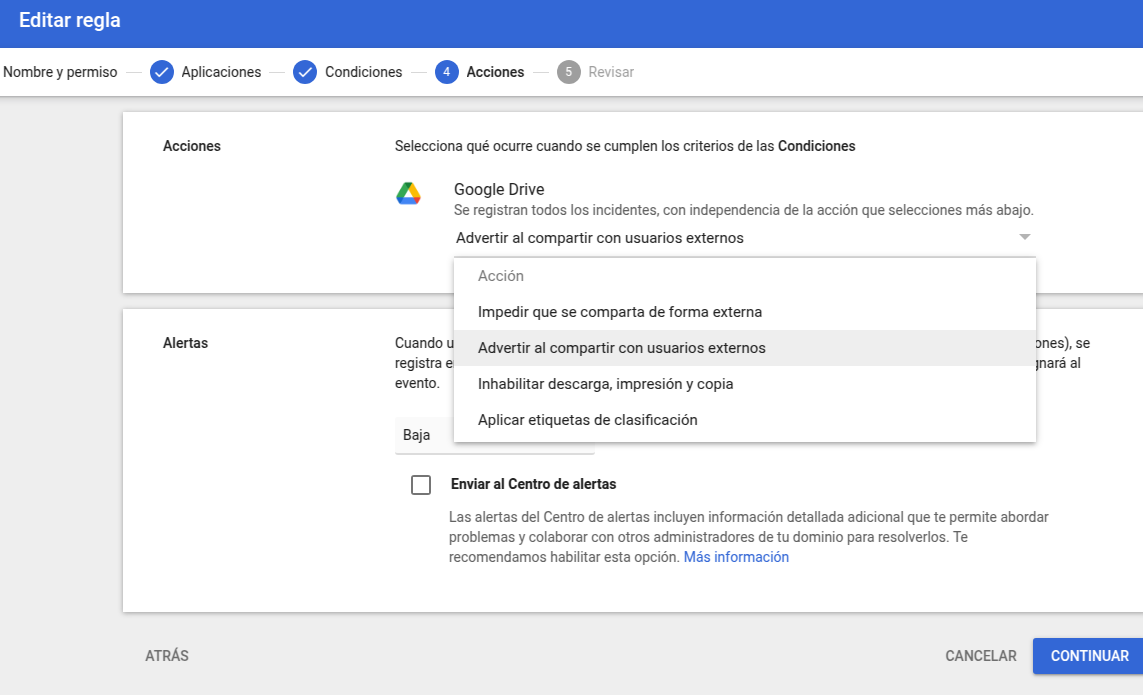Go back with the ATRÁS button
Screen dimensions: 1143x695
(167, 656)
